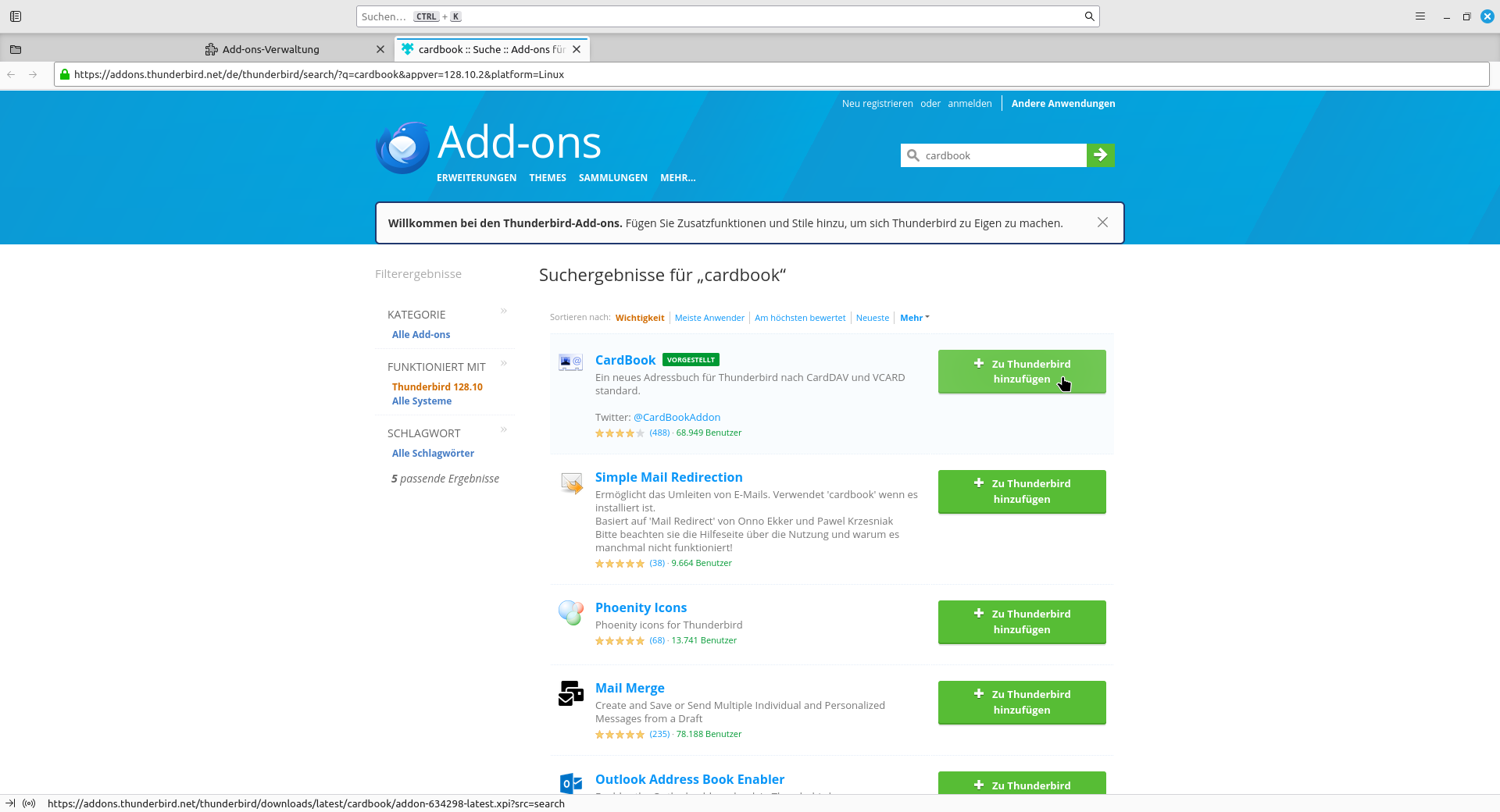Click the Phoenity Icons add-on icon
Screen dimensions: 1500x812
[x=571, y=613]
